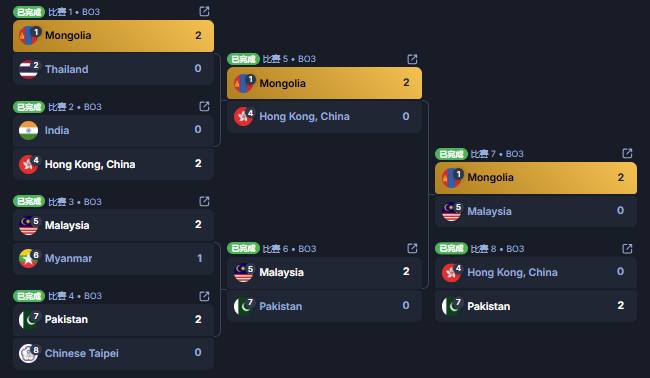This screenshot has height=378, width=650.
Task: Click Malaysia team name in match 6
Action: coord(281,272)
